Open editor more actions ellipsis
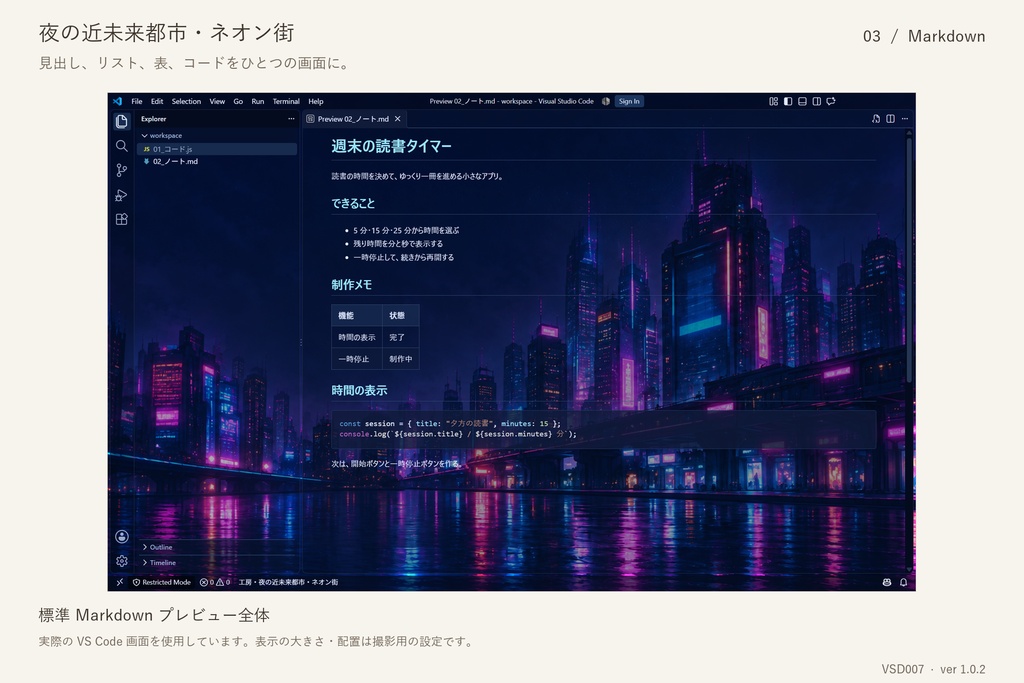The image size is (1024, 683). 904,119
